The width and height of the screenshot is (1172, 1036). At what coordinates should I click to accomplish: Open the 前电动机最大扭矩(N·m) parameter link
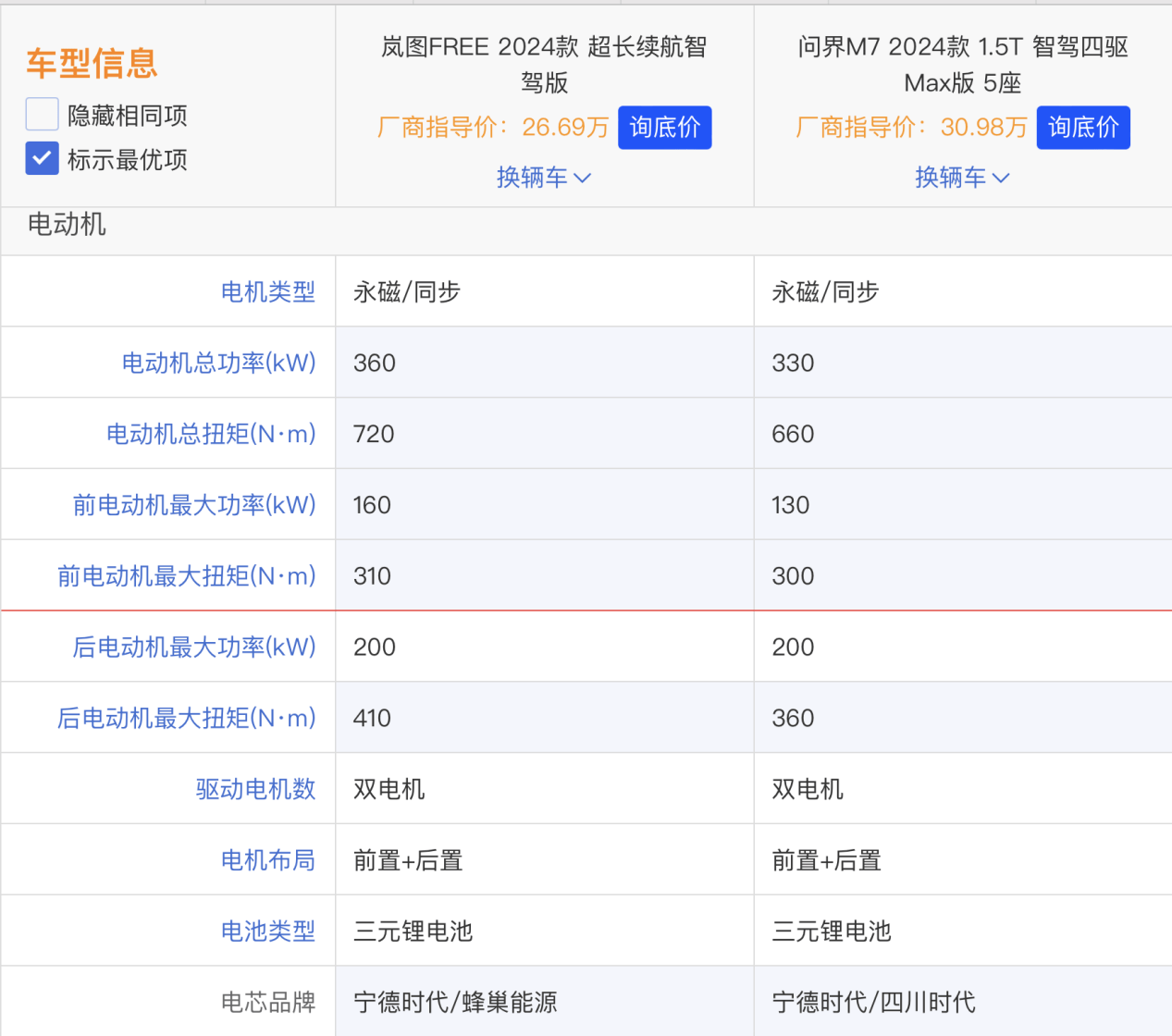pyautogui.click(x=187, y=576)
